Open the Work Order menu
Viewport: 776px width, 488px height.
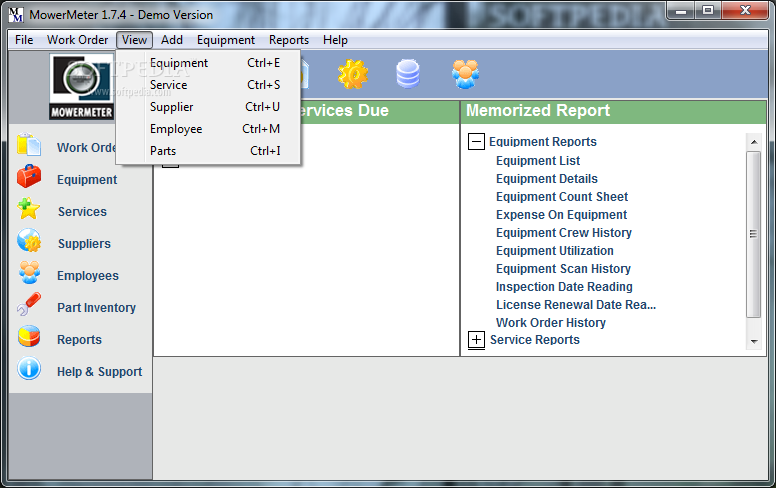click(x=77, y=40)
